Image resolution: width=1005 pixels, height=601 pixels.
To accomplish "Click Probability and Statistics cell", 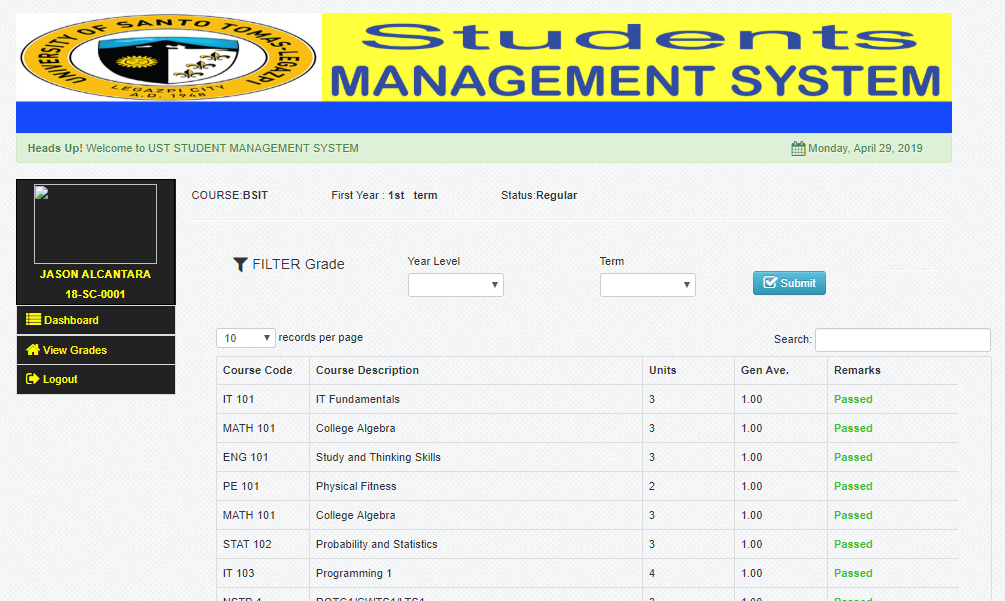I will coord(476,544).
